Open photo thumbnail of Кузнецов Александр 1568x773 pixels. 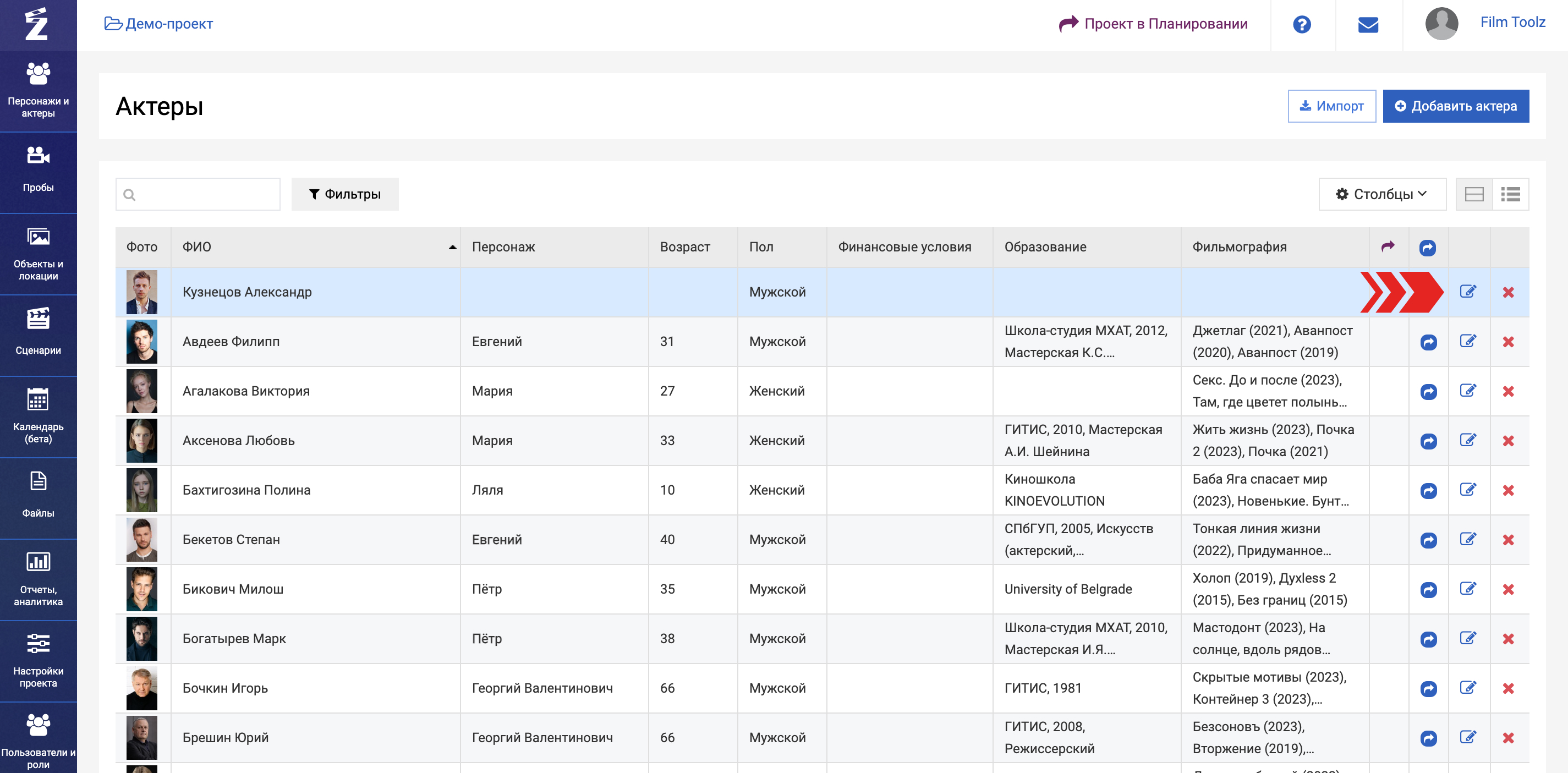(x=142, y=292)
